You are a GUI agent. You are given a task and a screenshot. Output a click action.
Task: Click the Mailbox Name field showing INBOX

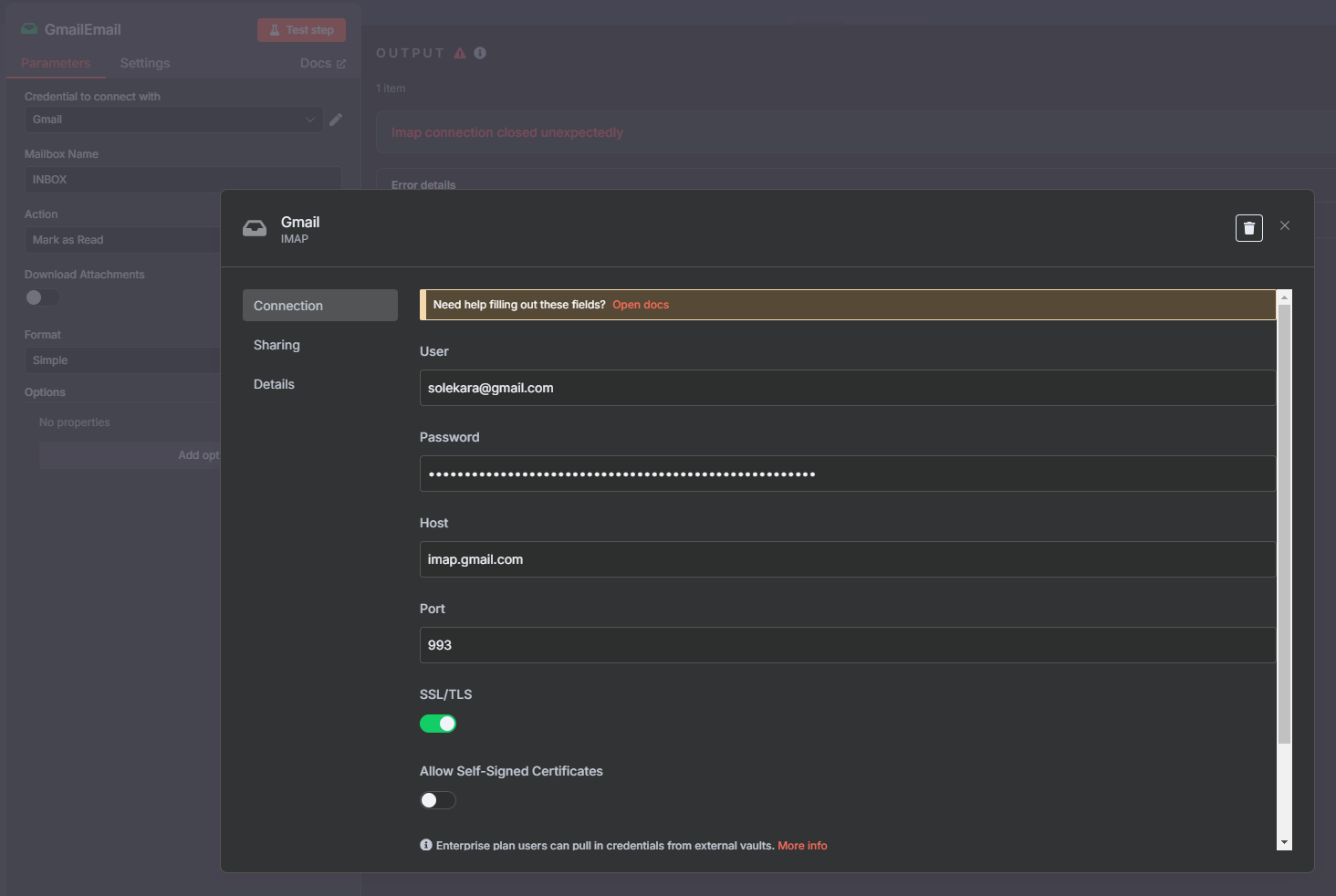pyautogui.click(x=183, y=180)
